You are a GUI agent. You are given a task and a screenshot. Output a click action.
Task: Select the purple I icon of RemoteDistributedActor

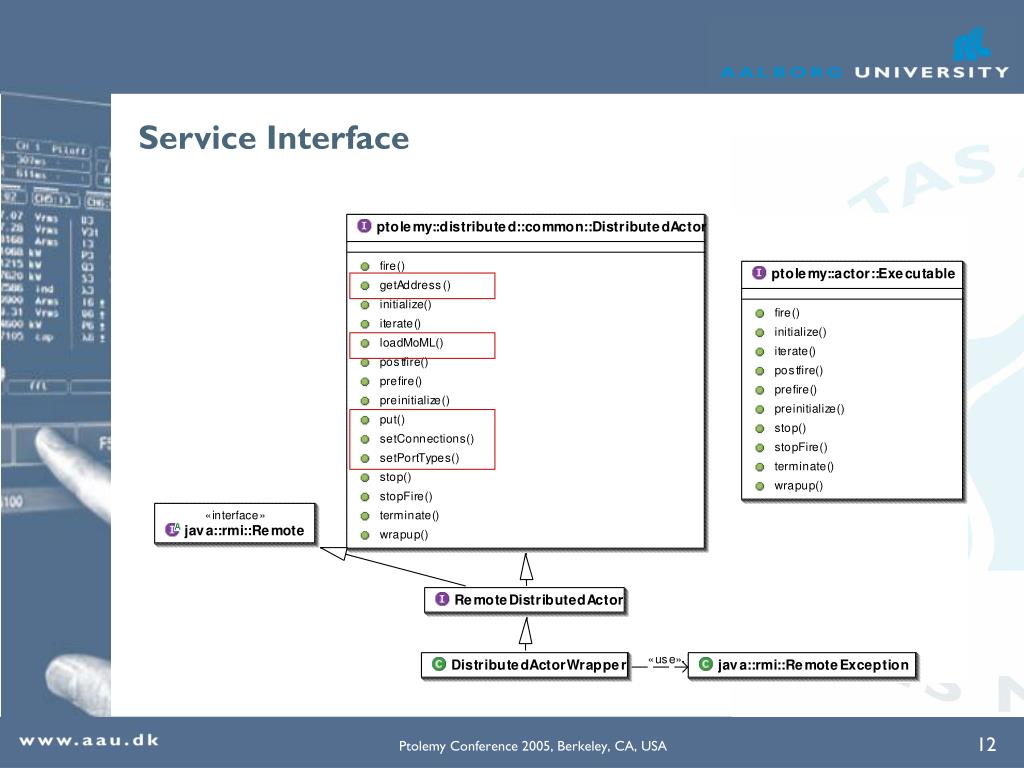coord(442,599)
